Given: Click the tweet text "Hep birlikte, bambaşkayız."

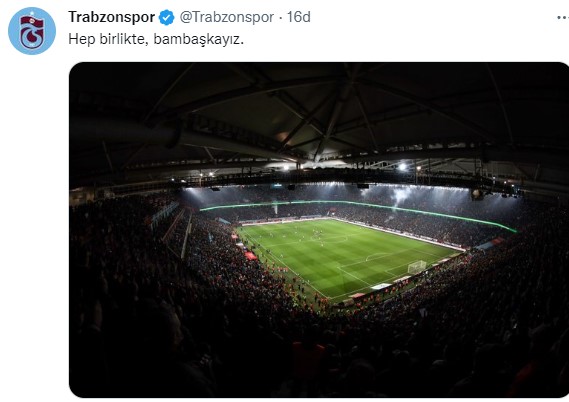Looking at the screenshot, I should (x=156, y=39).
